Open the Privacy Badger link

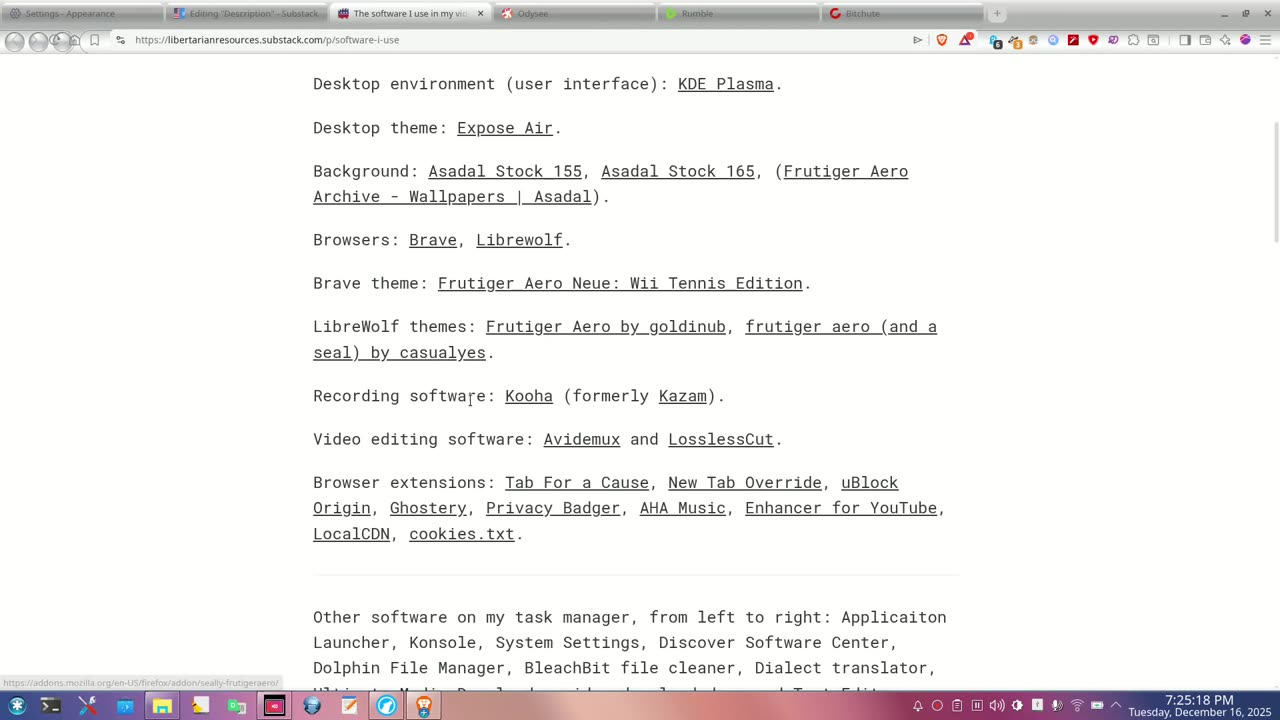pos(553,508)
